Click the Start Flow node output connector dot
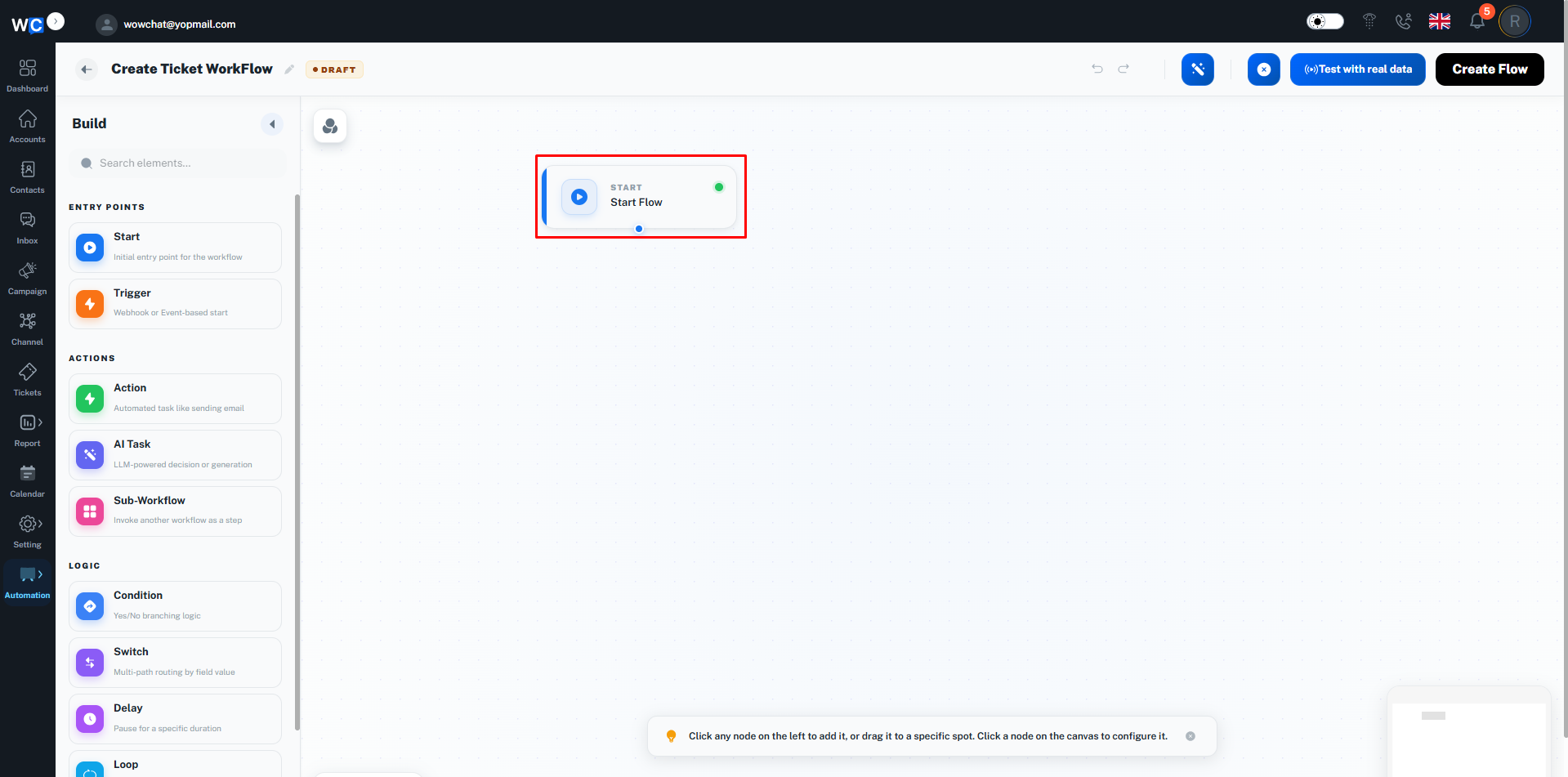 [x=639, y=229]
